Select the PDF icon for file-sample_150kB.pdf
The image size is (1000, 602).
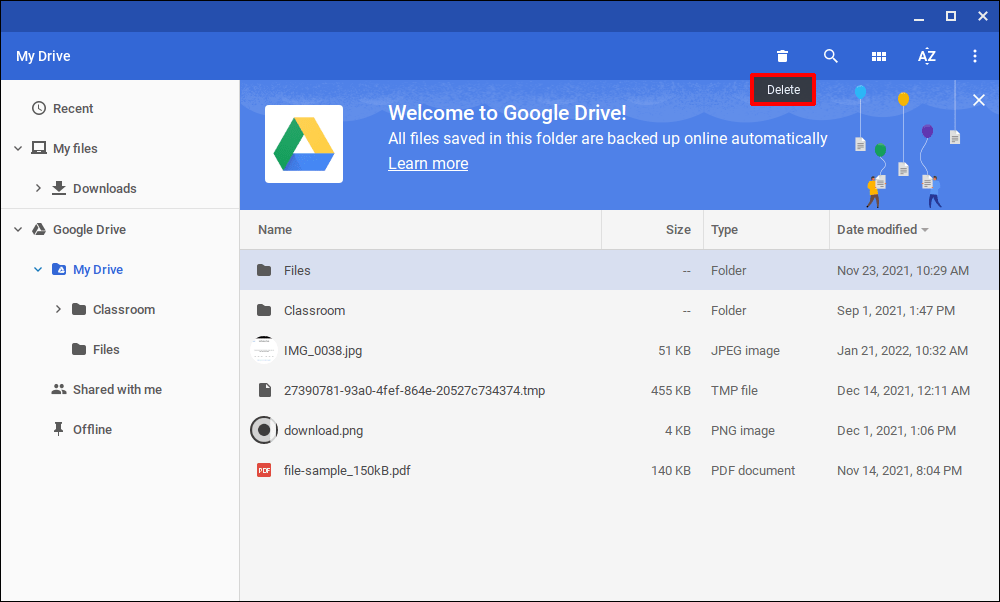264,470
